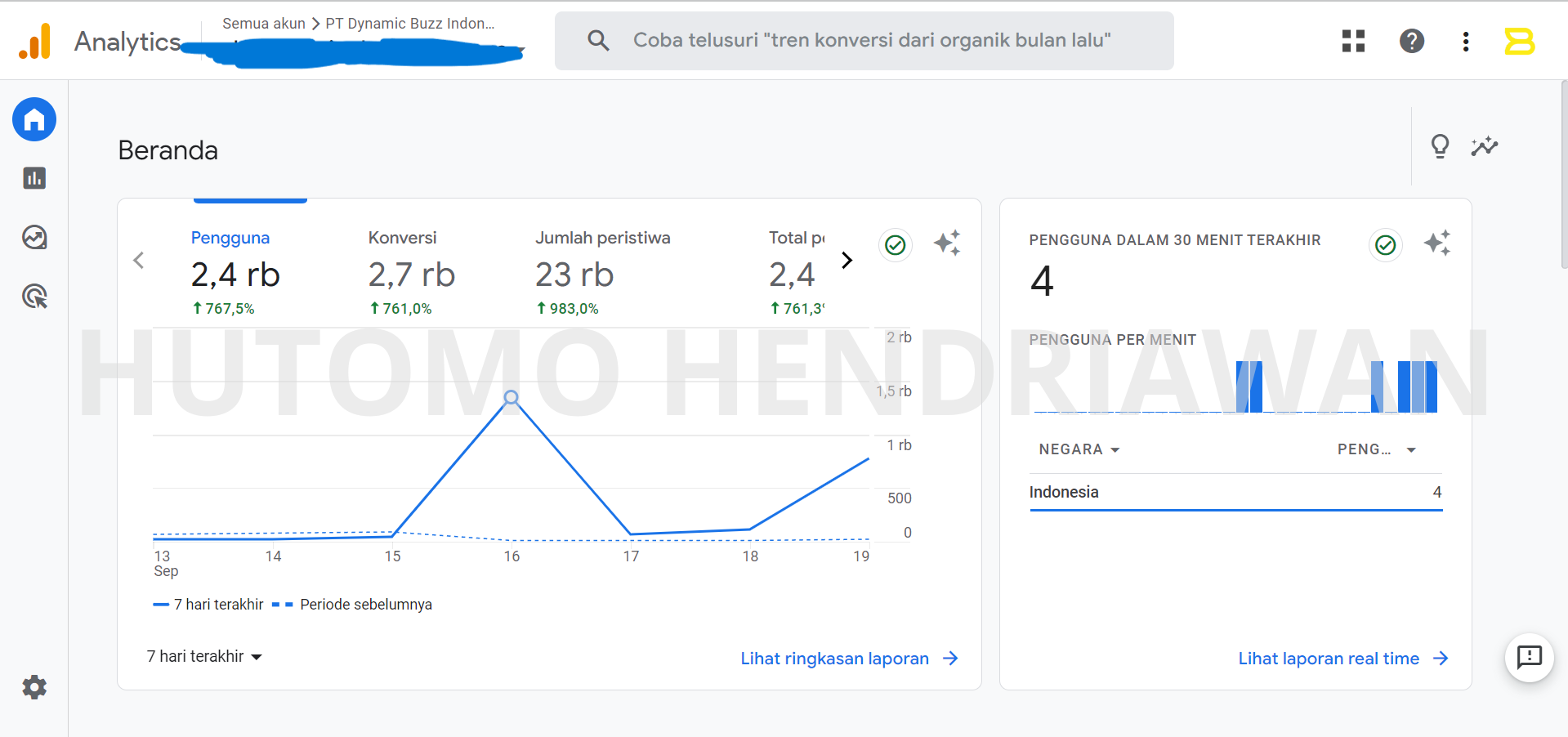
Task: Select the Konversi metric tab
Action: pos(412,272)
